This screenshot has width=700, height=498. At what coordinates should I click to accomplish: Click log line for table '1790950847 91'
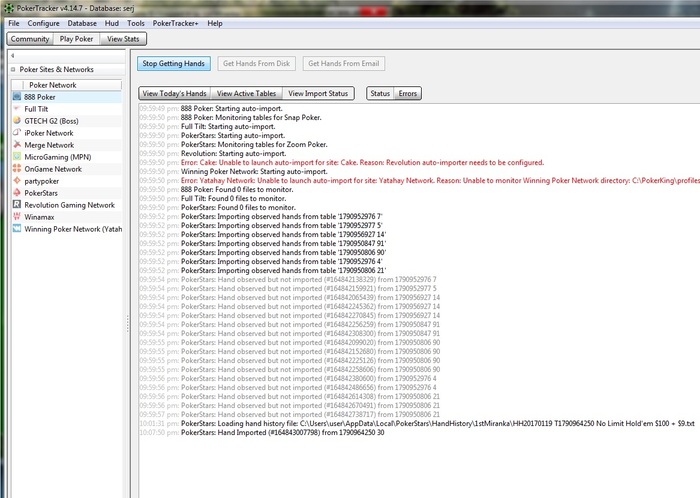(x=262, y=243)
